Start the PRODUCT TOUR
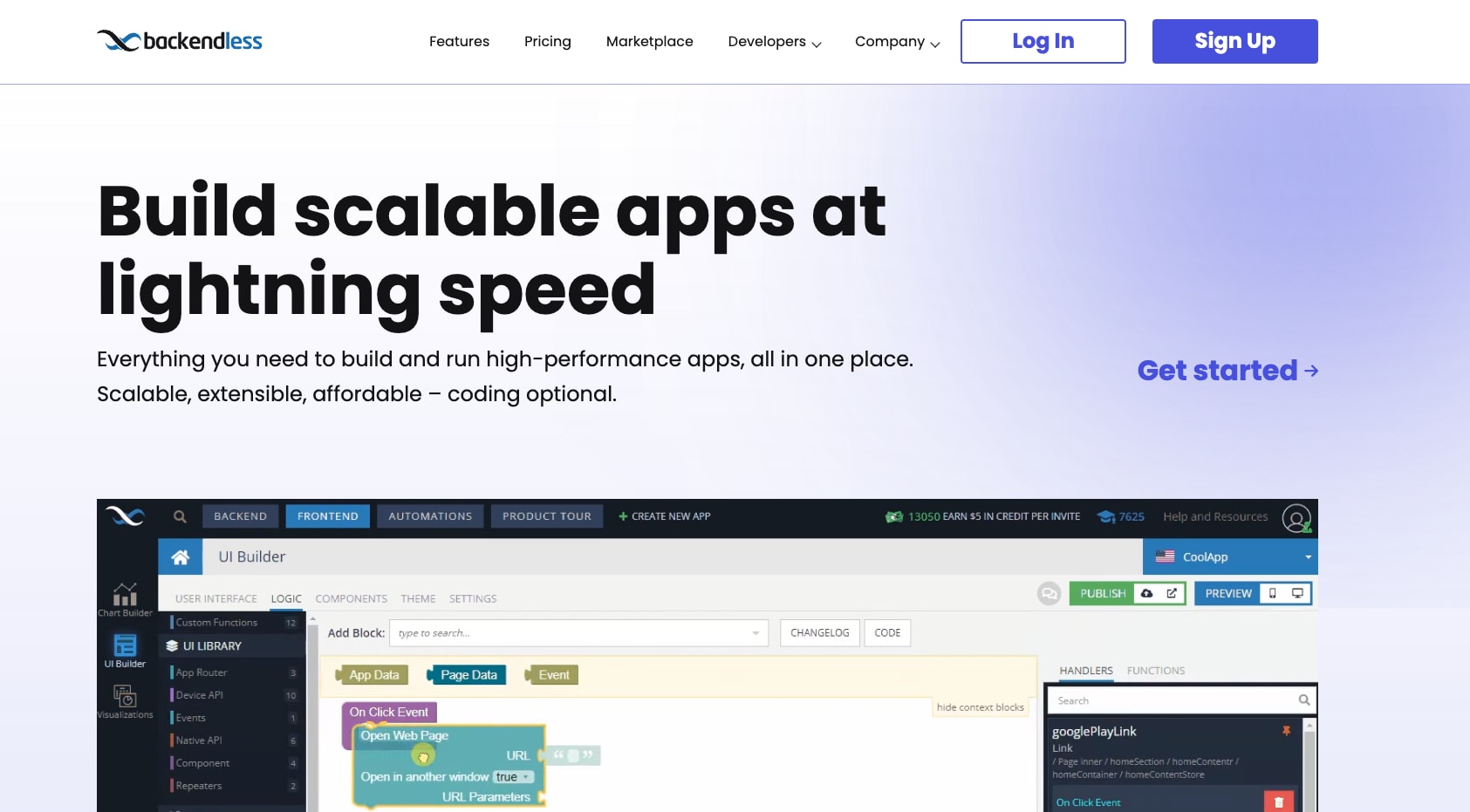This screenshot has height=812, width=1470. pyautogui.click(x=547, y=516)
